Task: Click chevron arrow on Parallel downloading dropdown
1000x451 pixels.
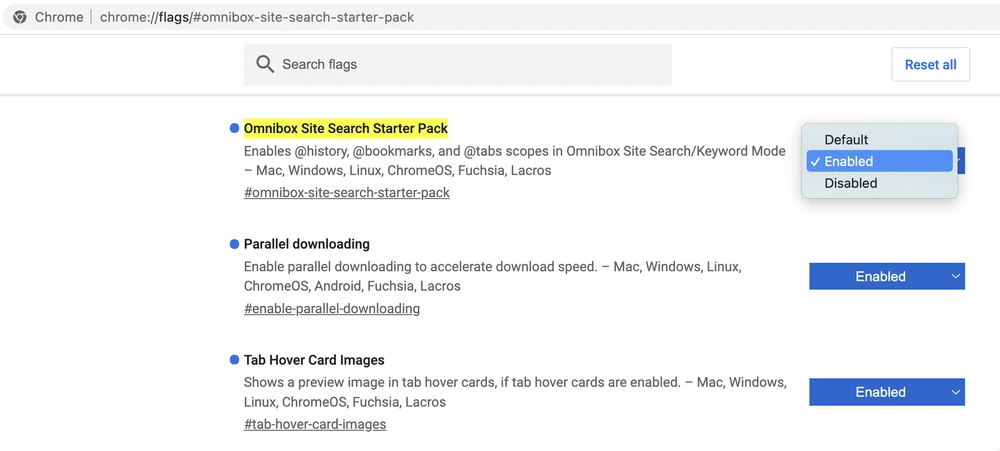Action: click(x=955, y=276)
